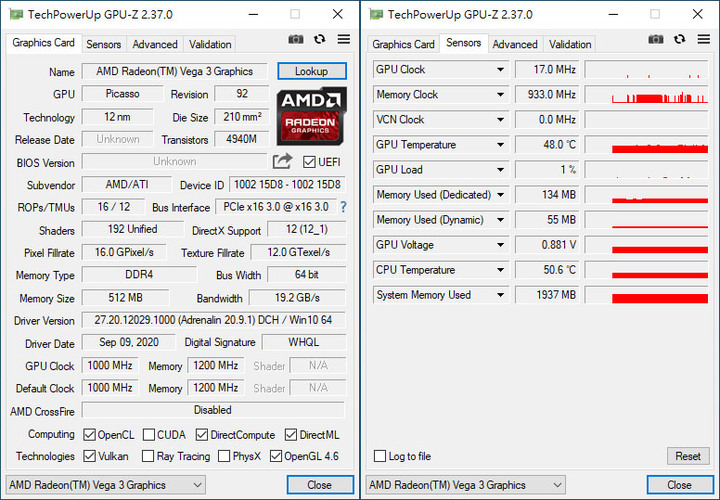Screen dimensions: 720x500
Task: Click the Sep 09, 2020 Driver Date value
Action: pyautogui.click(x=129, y=343)
